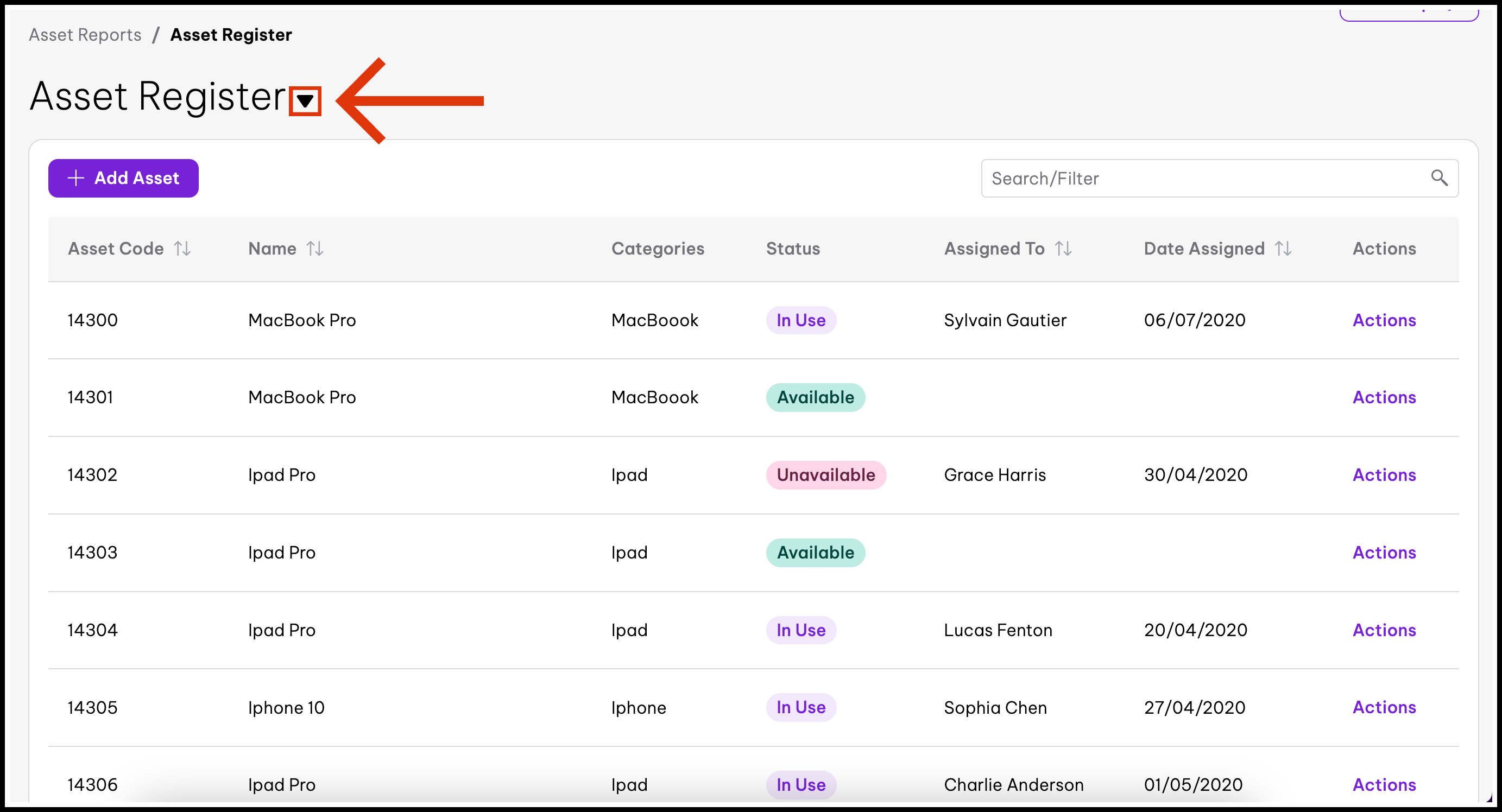
Task: Click Actions for Iphone 10 row
Action: 1384,707
